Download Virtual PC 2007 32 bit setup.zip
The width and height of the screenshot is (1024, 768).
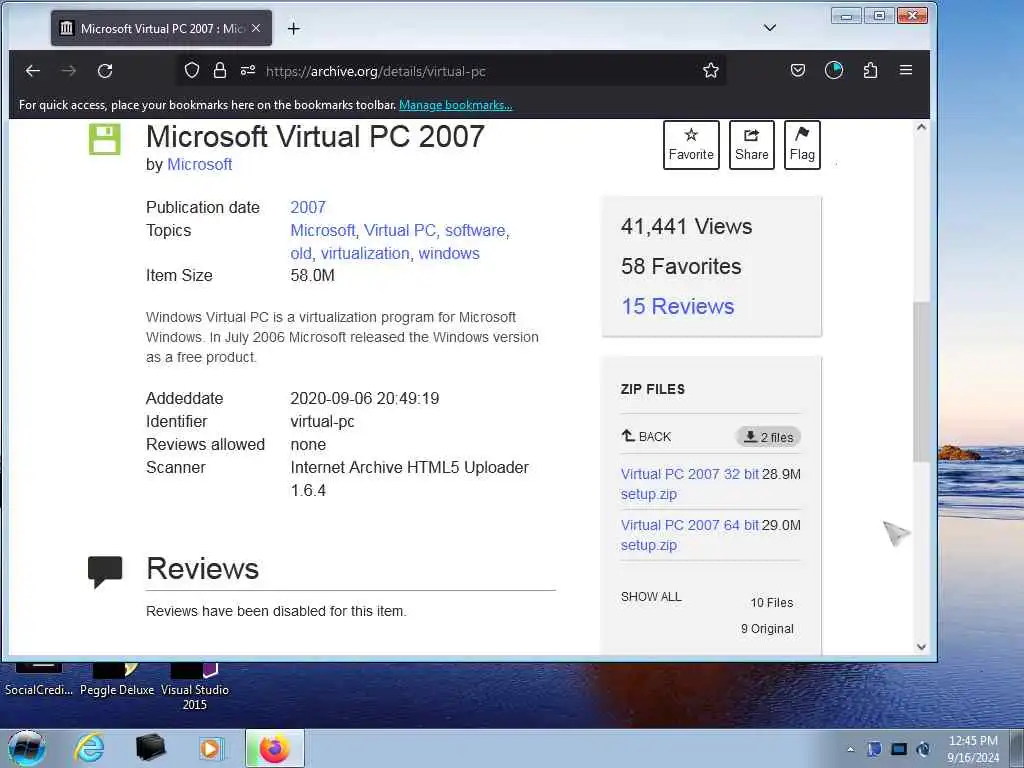click(x=690, y=484)
